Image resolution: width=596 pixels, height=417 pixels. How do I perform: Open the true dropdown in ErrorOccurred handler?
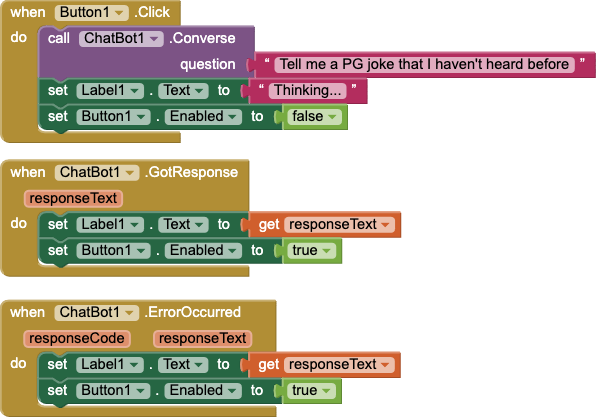pyautogui.click(x=311, y=390)
